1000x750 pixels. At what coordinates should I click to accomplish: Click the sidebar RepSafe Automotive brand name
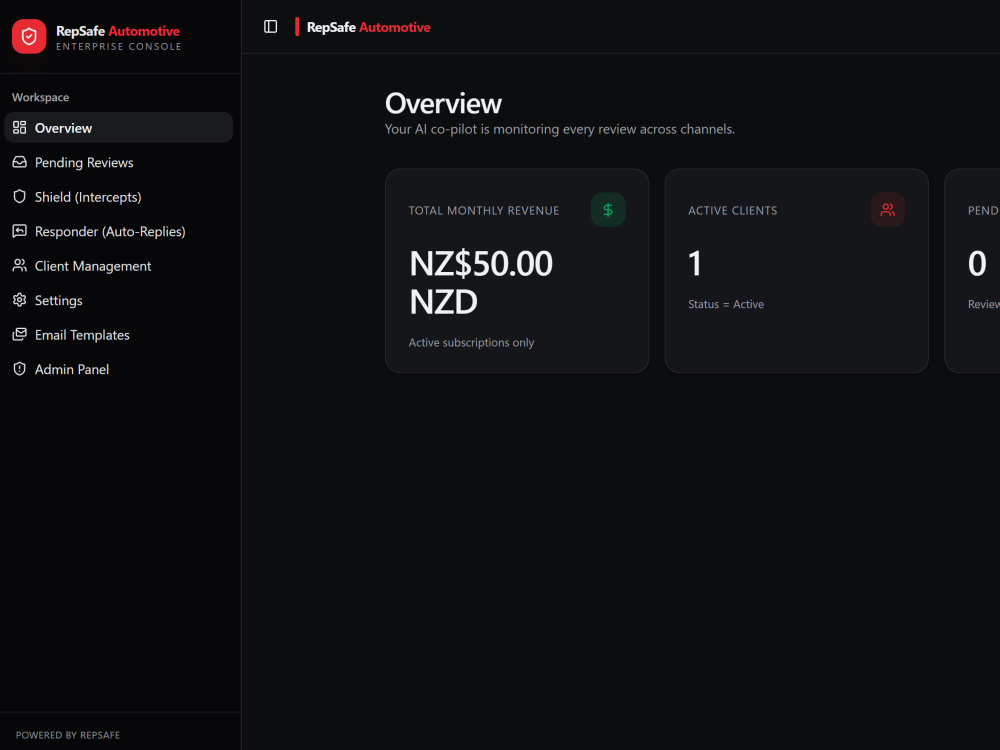118,31
